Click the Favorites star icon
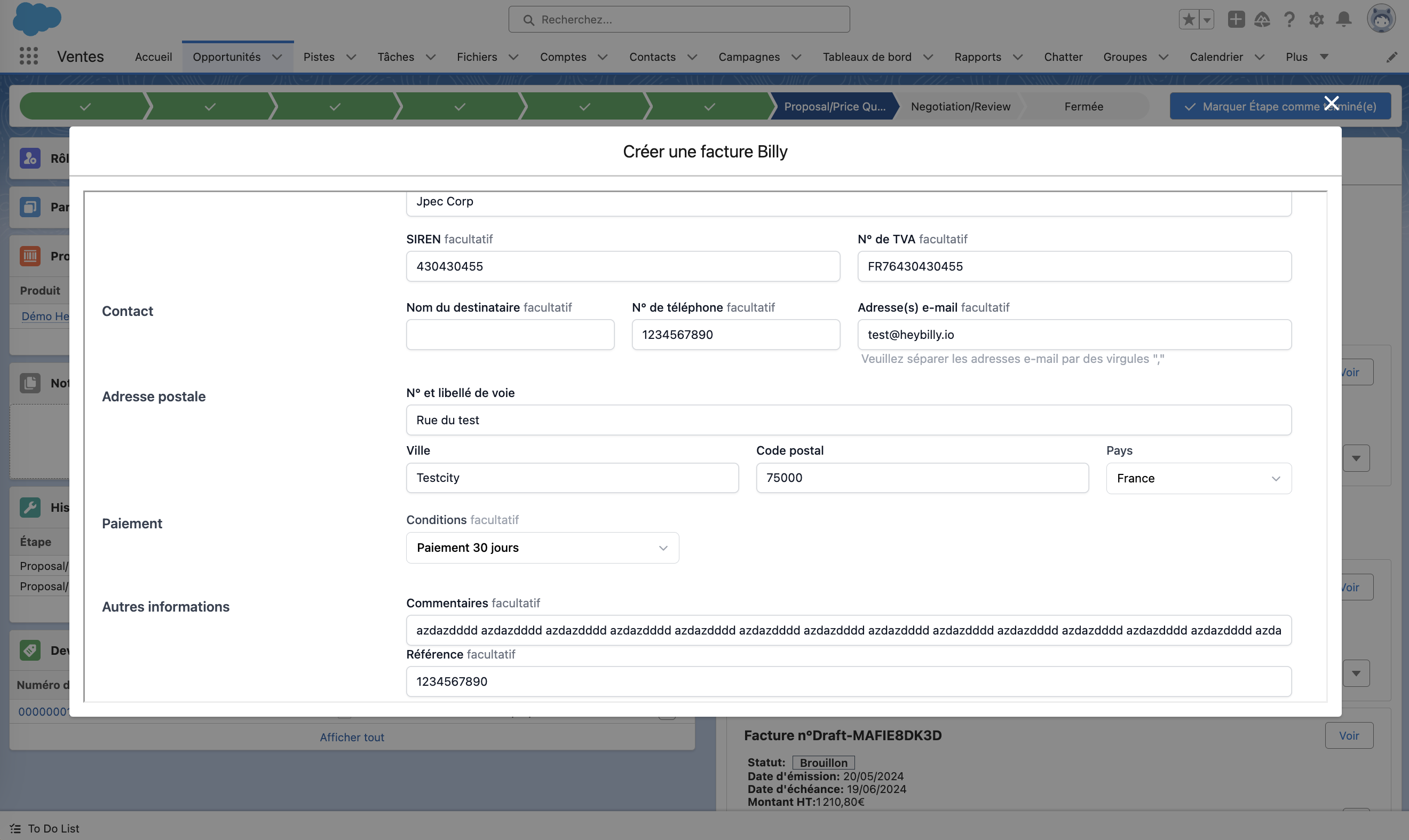Image resolution: width=1409 pixels, height=840 pixels. (x=1189, y=19)
